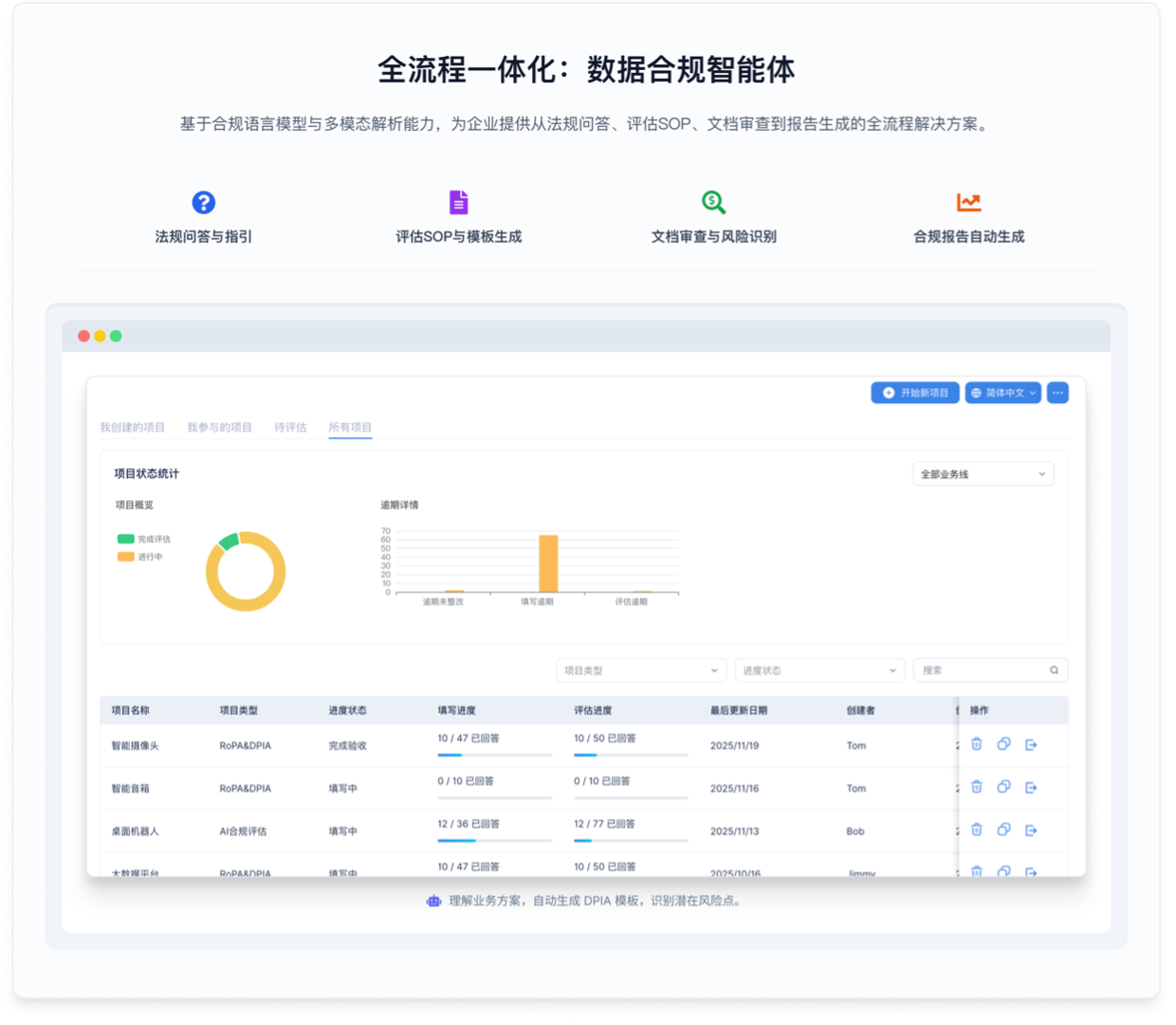Click the duplicate icon in 智能音箱 row
The width and height of the screenshot is (1176, 1025).
pos(1003,787)
